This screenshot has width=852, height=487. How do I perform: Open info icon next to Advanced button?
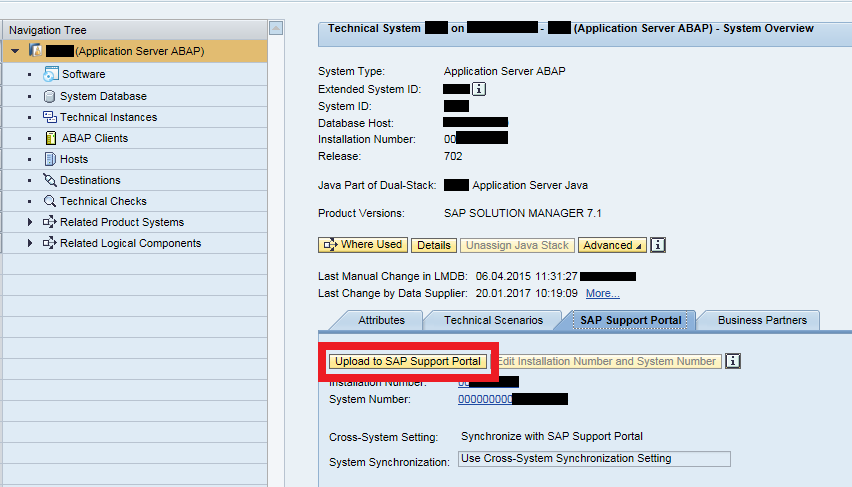click(658, 245)
